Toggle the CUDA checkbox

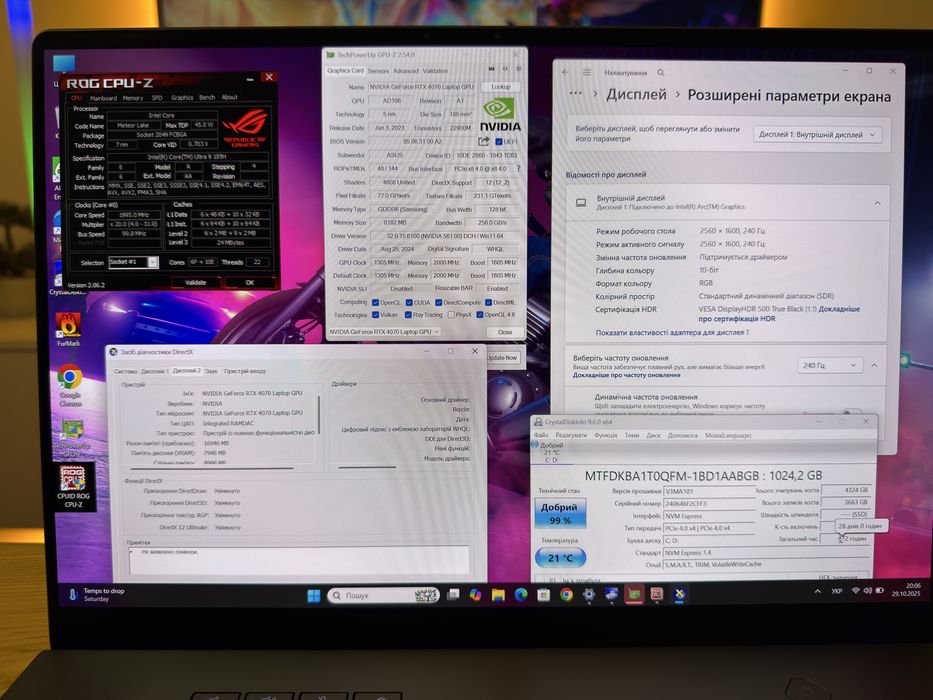(409, 302)
